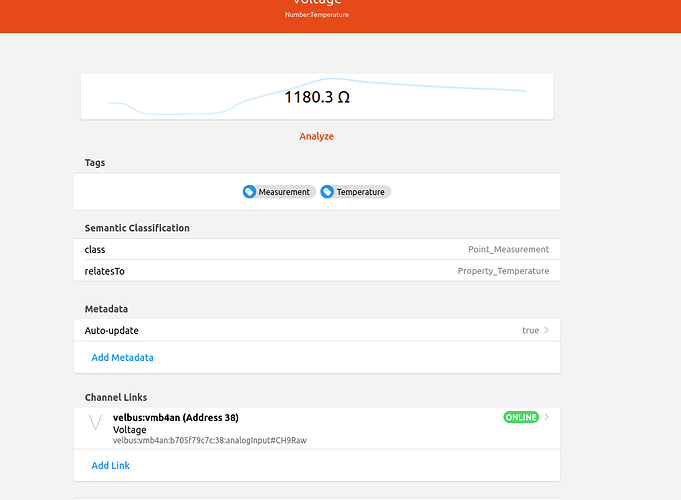This screenshot has height=500, width=681.
Task: Select the Temperature tag chip
Action: 355,192
